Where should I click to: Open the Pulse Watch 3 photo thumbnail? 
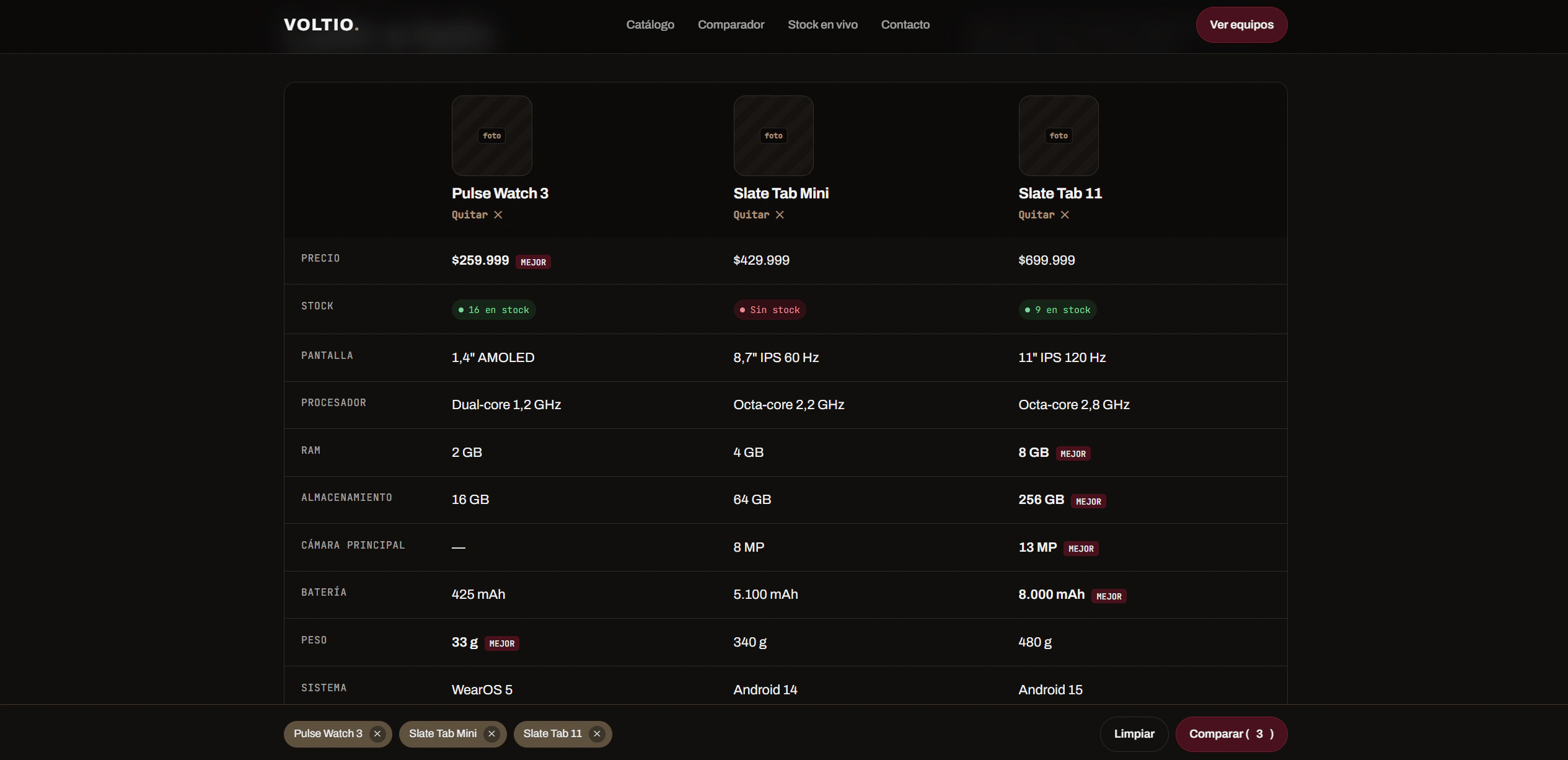491,136
